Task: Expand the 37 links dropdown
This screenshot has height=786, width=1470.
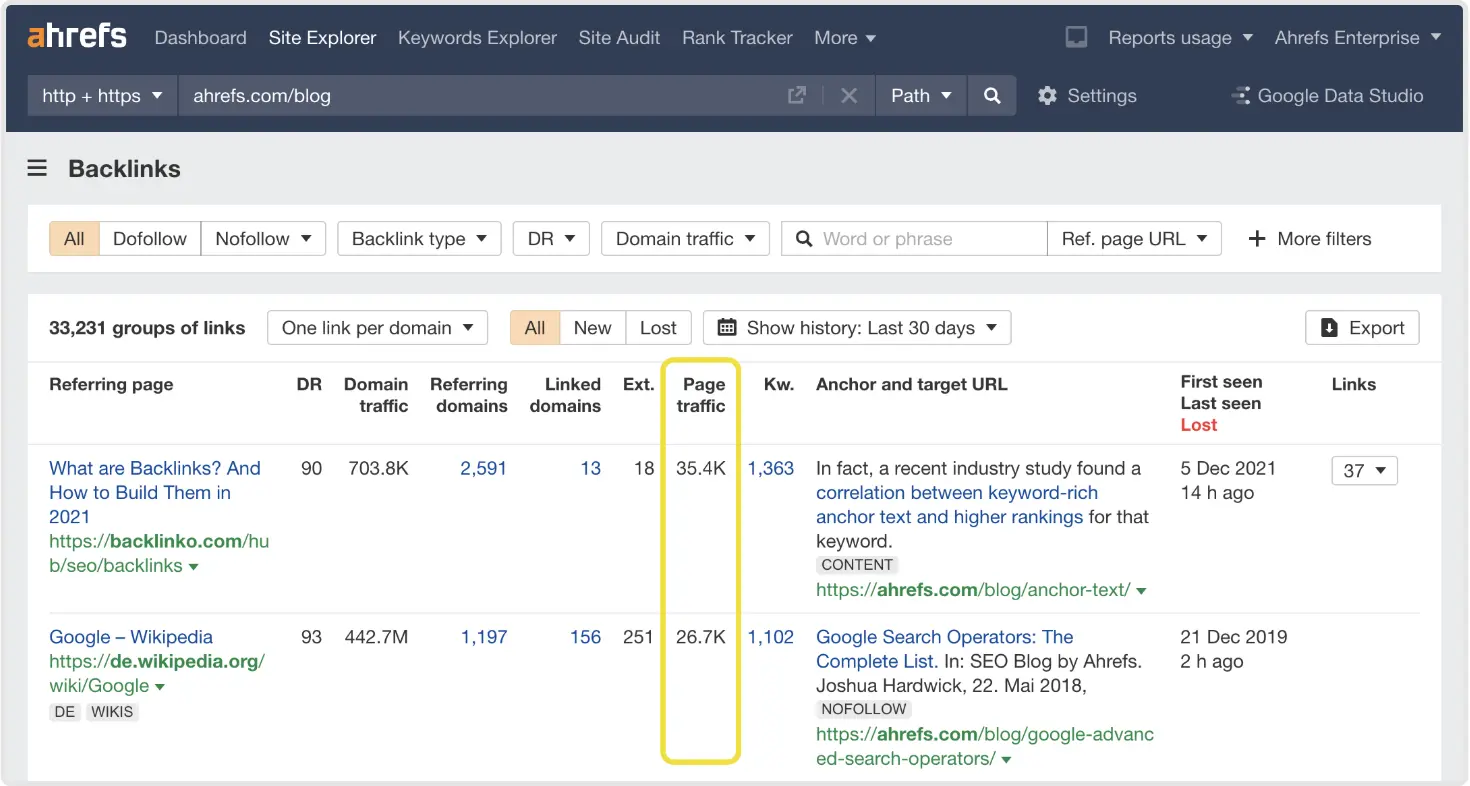Action: tap(1364, 470)
